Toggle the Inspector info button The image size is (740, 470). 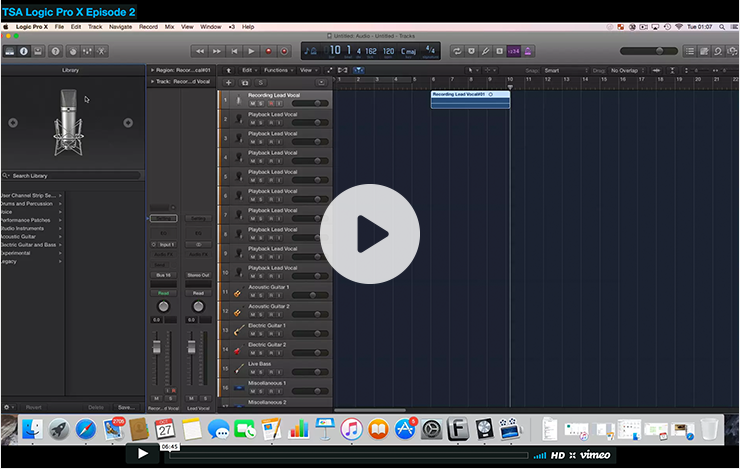[x=24, y=51]
